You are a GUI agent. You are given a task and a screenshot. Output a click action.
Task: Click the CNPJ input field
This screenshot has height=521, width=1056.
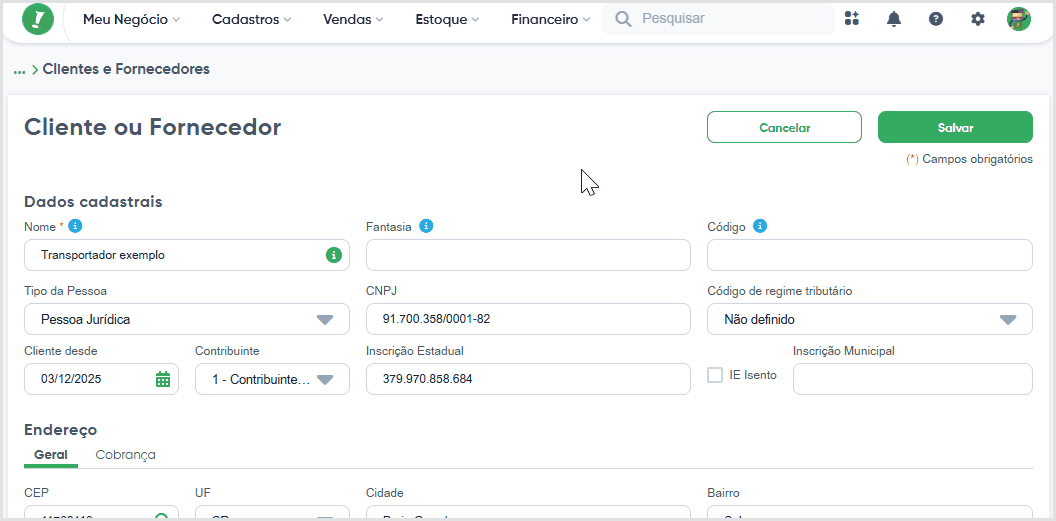528,319
